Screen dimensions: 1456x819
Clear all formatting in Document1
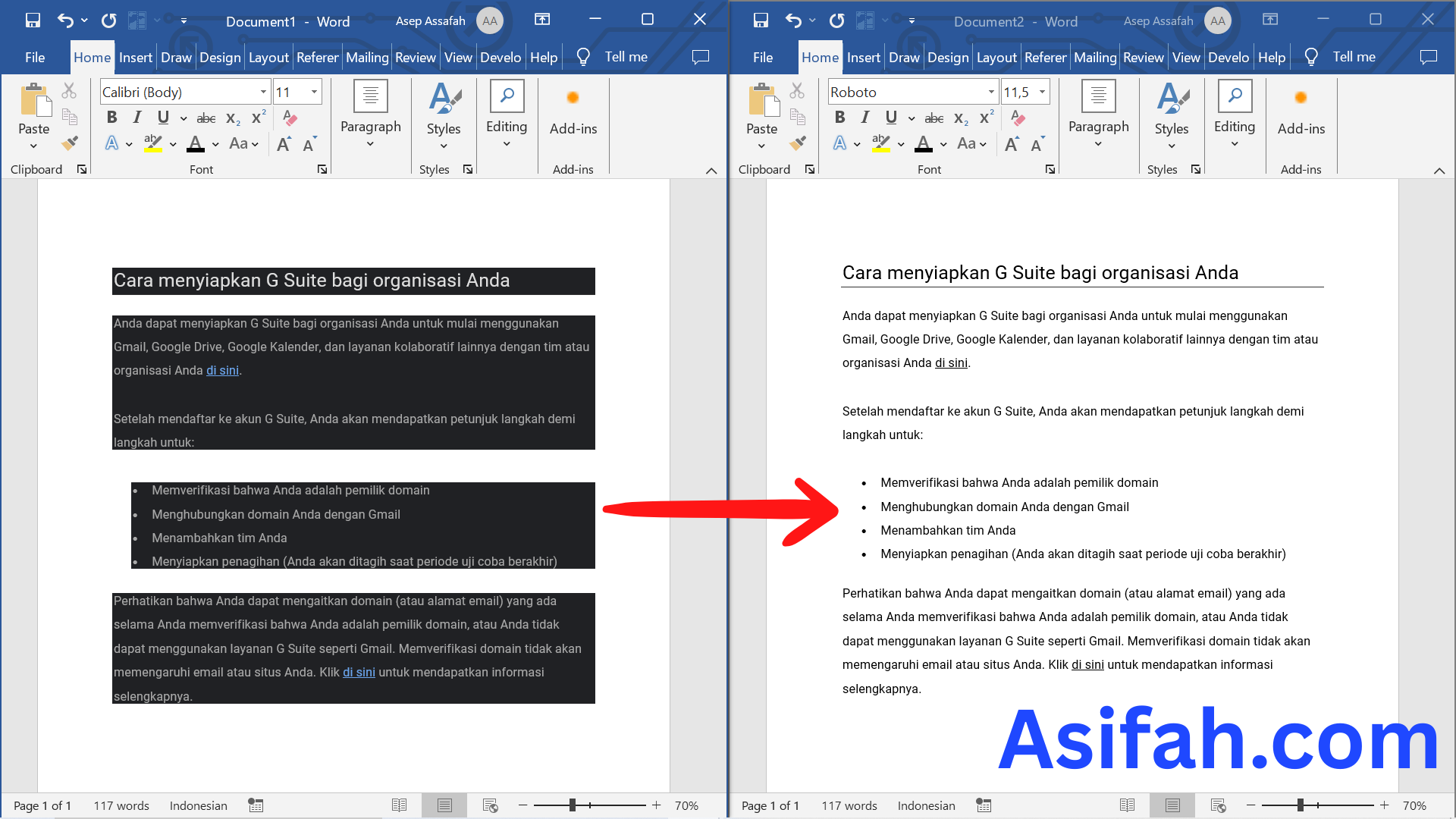coord(290,118)
